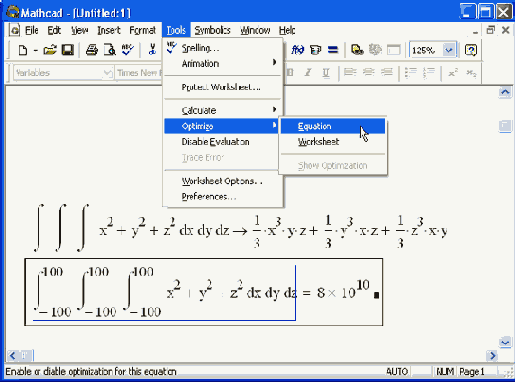Choose Preferences... menu item

[x=223, y=197]
